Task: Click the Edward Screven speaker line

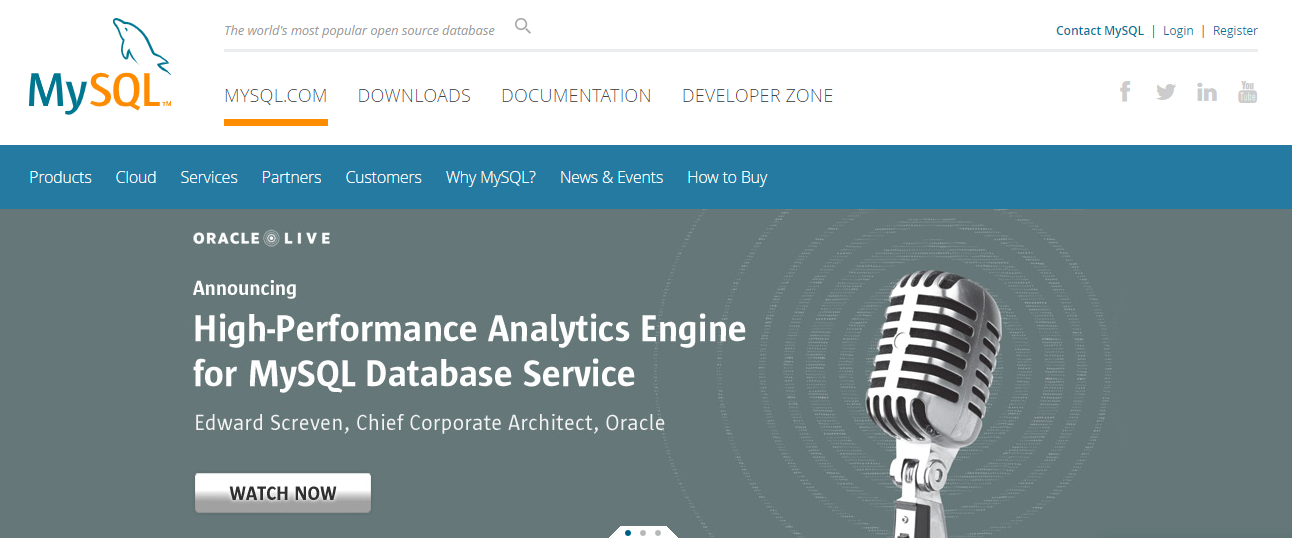Action: pyautogui.click(x=430, y=423)
